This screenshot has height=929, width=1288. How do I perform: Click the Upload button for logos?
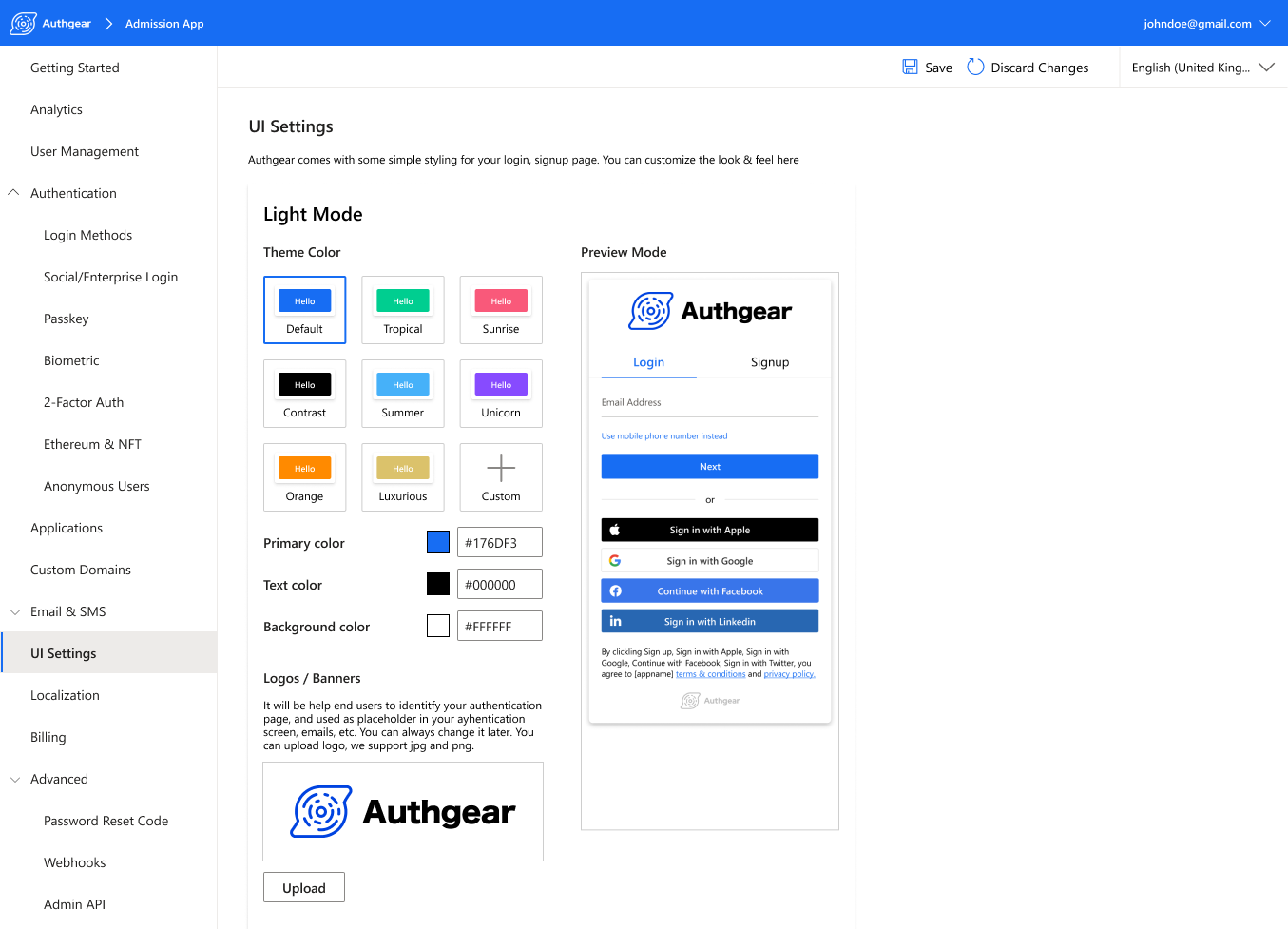pos(303,887)
